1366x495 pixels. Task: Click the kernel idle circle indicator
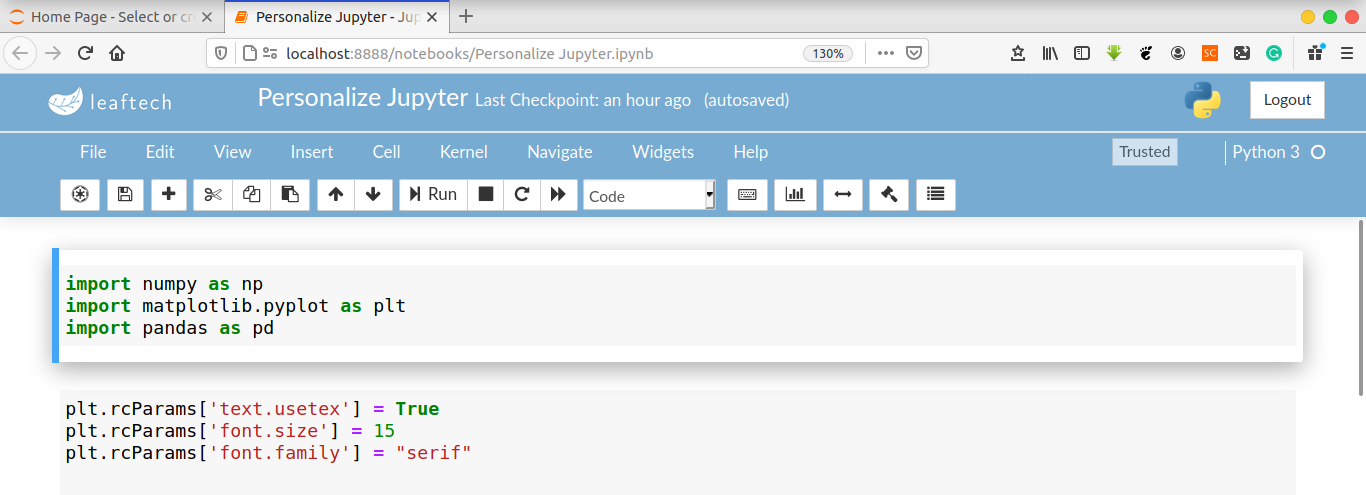(x=1318, y=152)
